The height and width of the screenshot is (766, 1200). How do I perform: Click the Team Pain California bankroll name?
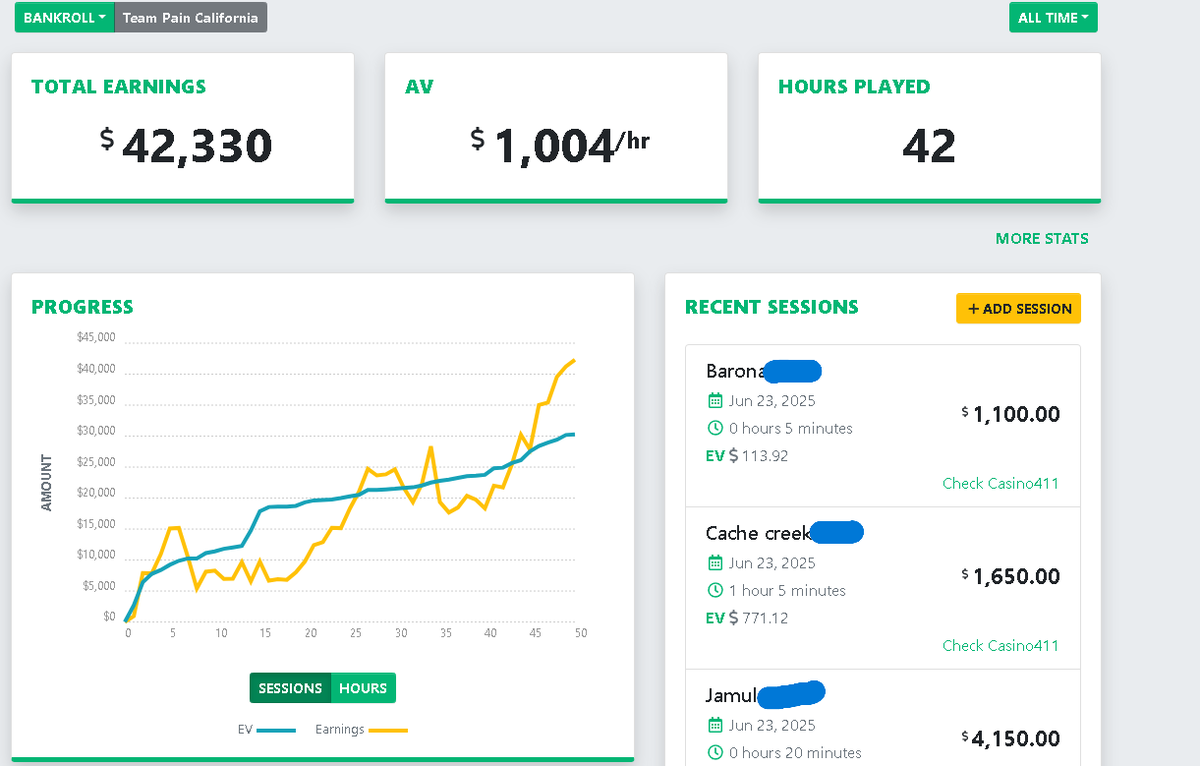click(190, 17)
